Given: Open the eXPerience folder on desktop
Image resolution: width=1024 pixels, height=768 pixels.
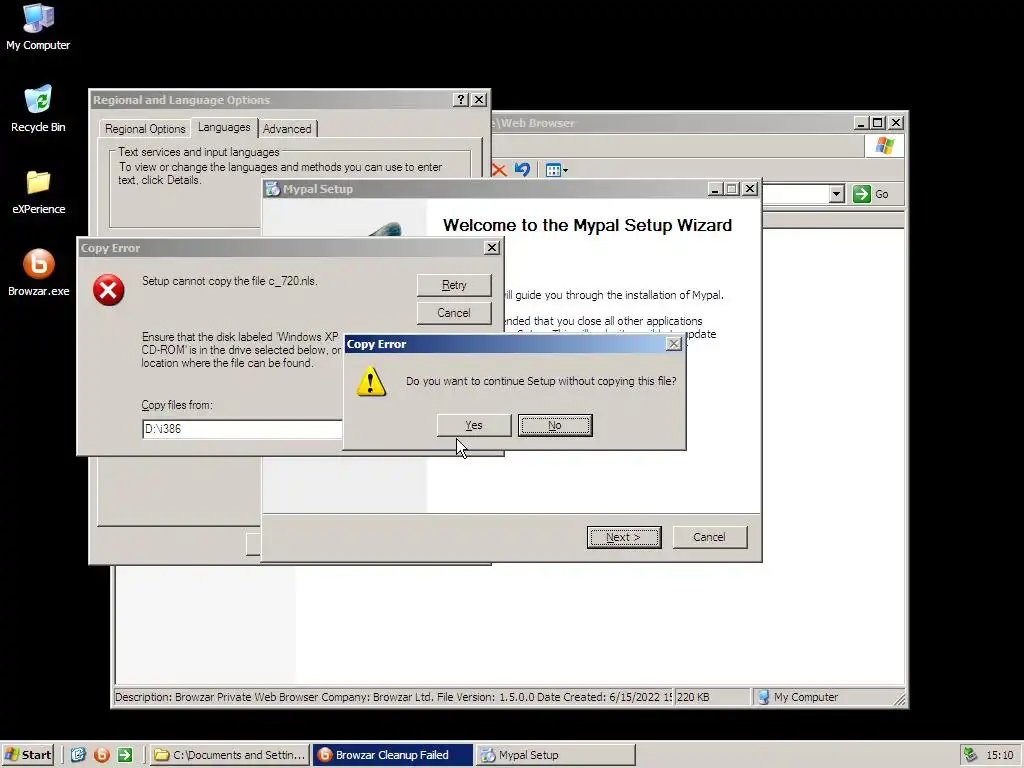Looking at the screenshot, I should coord(38,192).
